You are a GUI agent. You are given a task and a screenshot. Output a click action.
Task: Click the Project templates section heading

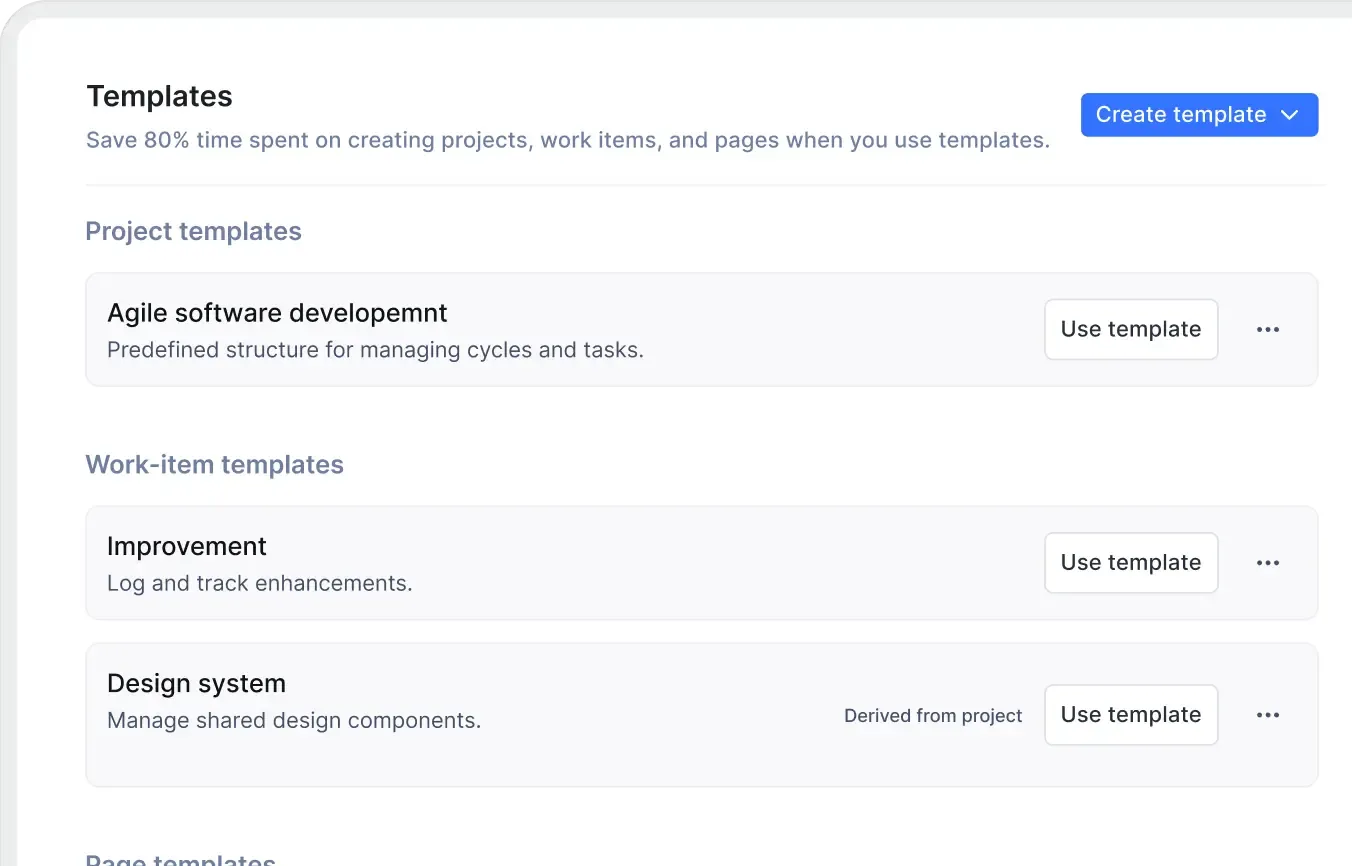coord(193,231)
